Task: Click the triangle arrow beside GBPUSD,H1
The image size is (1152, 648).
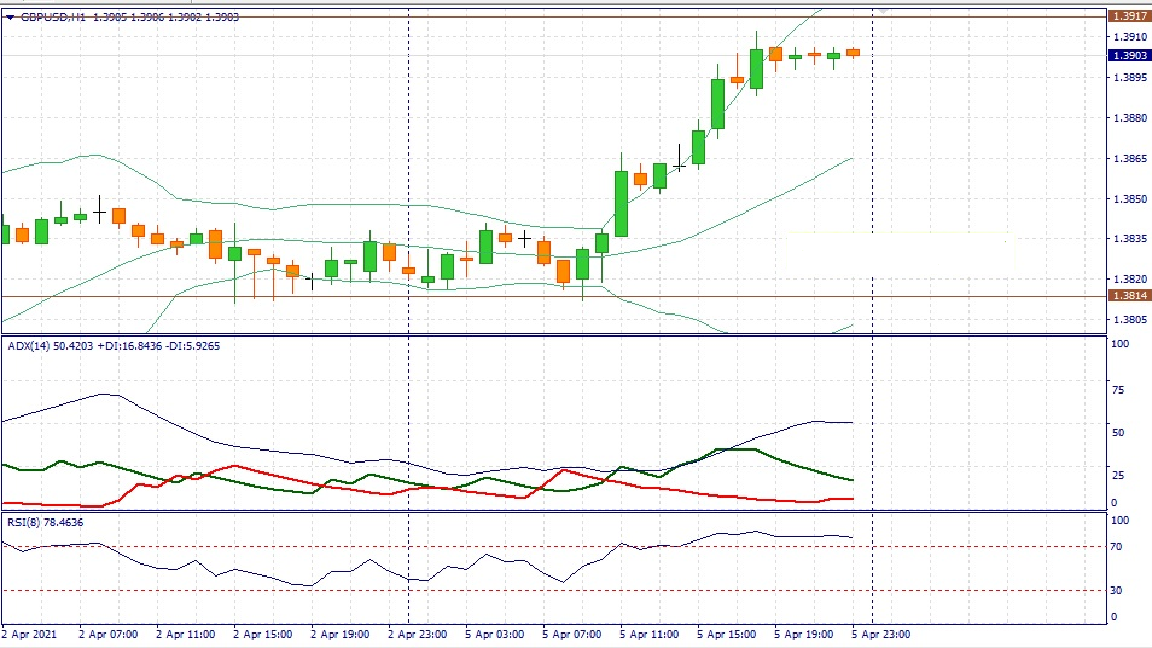Action: tap(11, 17)
